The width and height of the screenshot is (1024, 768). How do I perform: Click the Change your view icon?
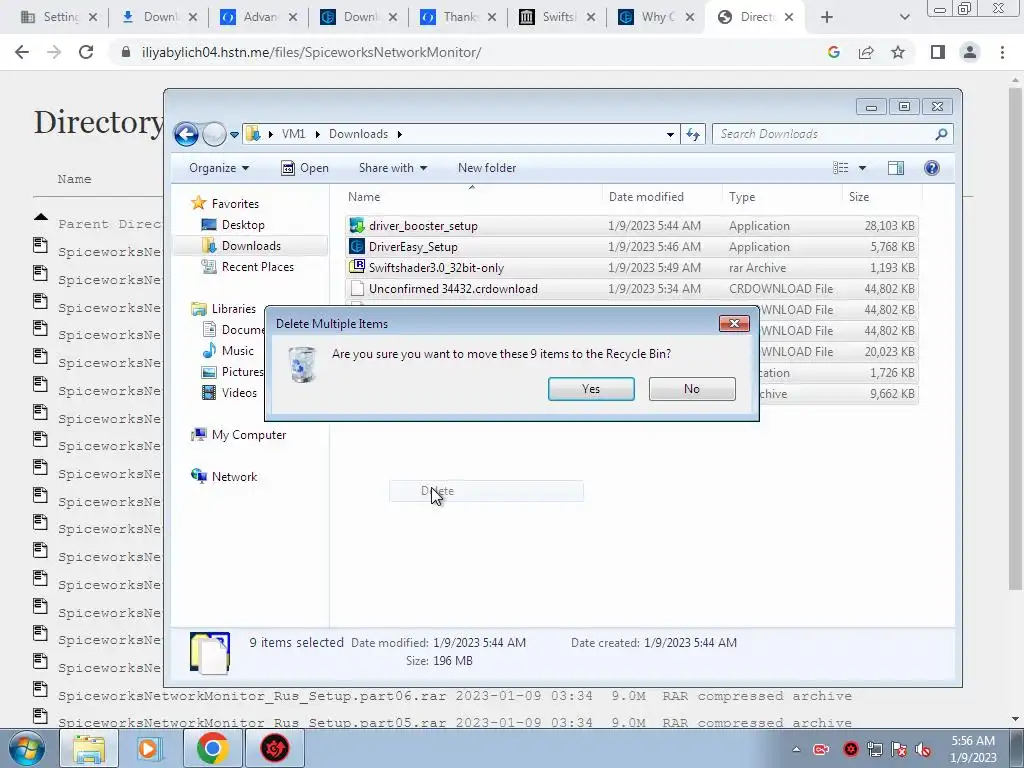(840, 168)
